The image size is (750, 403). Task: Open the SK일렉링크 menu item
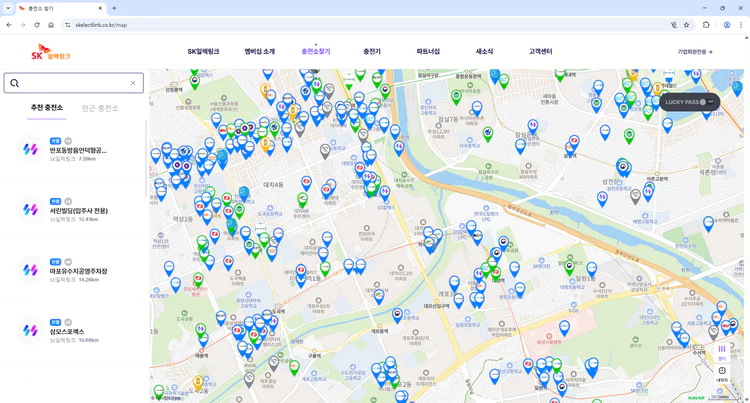point(203,52)
